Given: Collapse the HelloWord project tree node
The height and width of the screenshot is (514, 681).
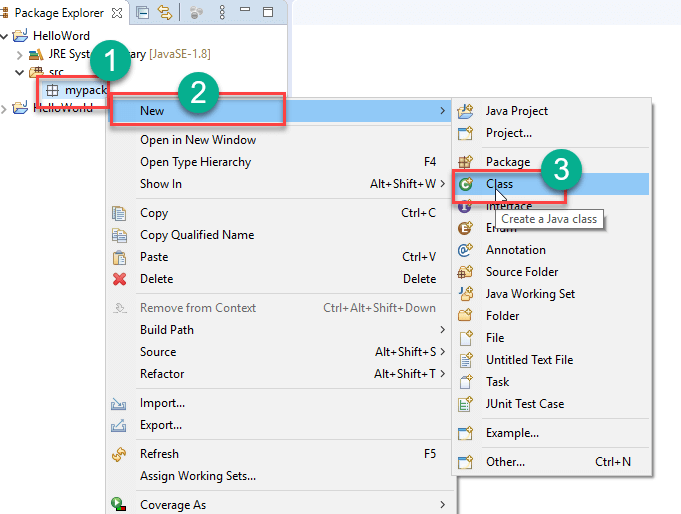Looking at the screenshot, I should pos(7,36).
